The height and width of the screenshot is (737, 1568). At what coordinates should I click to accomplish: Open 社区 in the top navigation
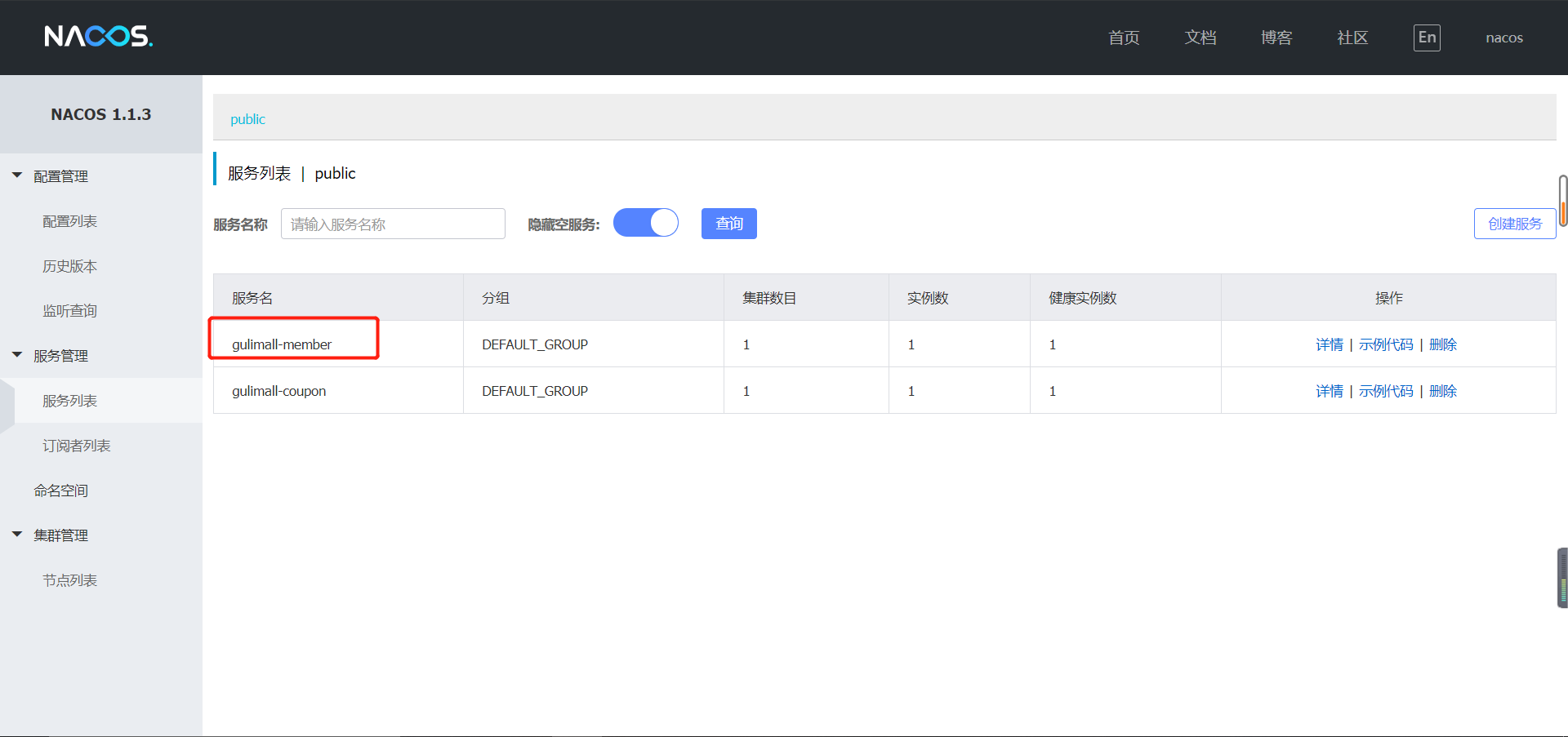coord(1352,38)
